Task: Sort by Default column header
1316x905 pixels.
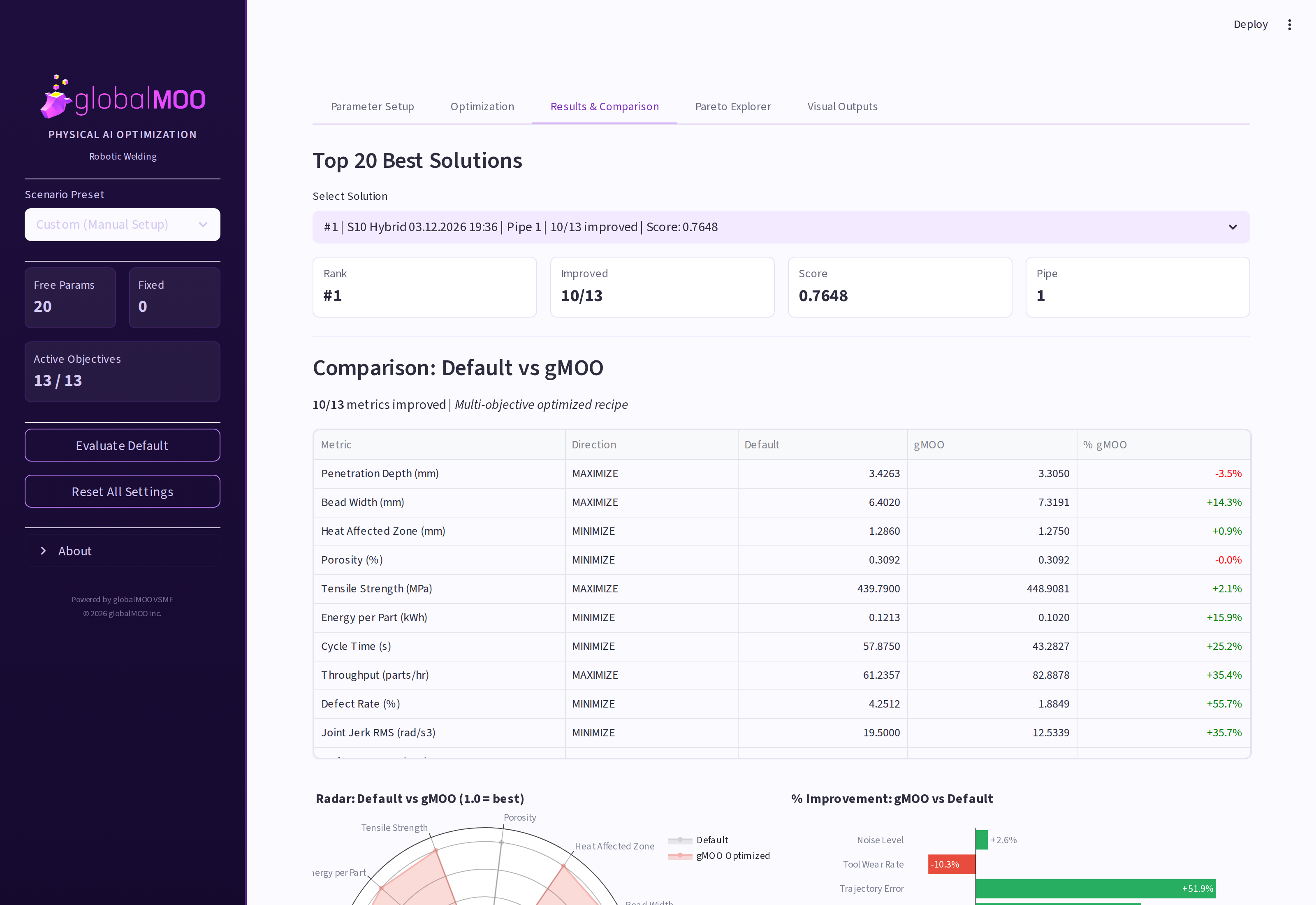Action: click(x=822, y=445)
